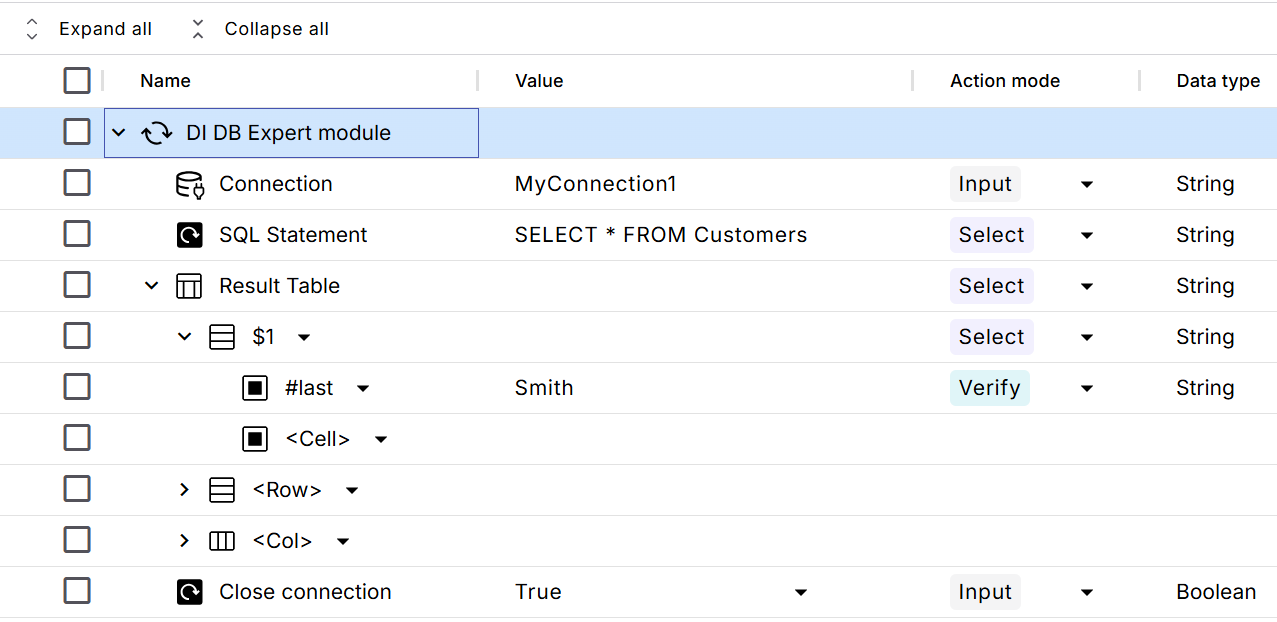Click the Result Table grid icon
The height and width of the screenshot is (622, 1277).
tap(189, 286)
